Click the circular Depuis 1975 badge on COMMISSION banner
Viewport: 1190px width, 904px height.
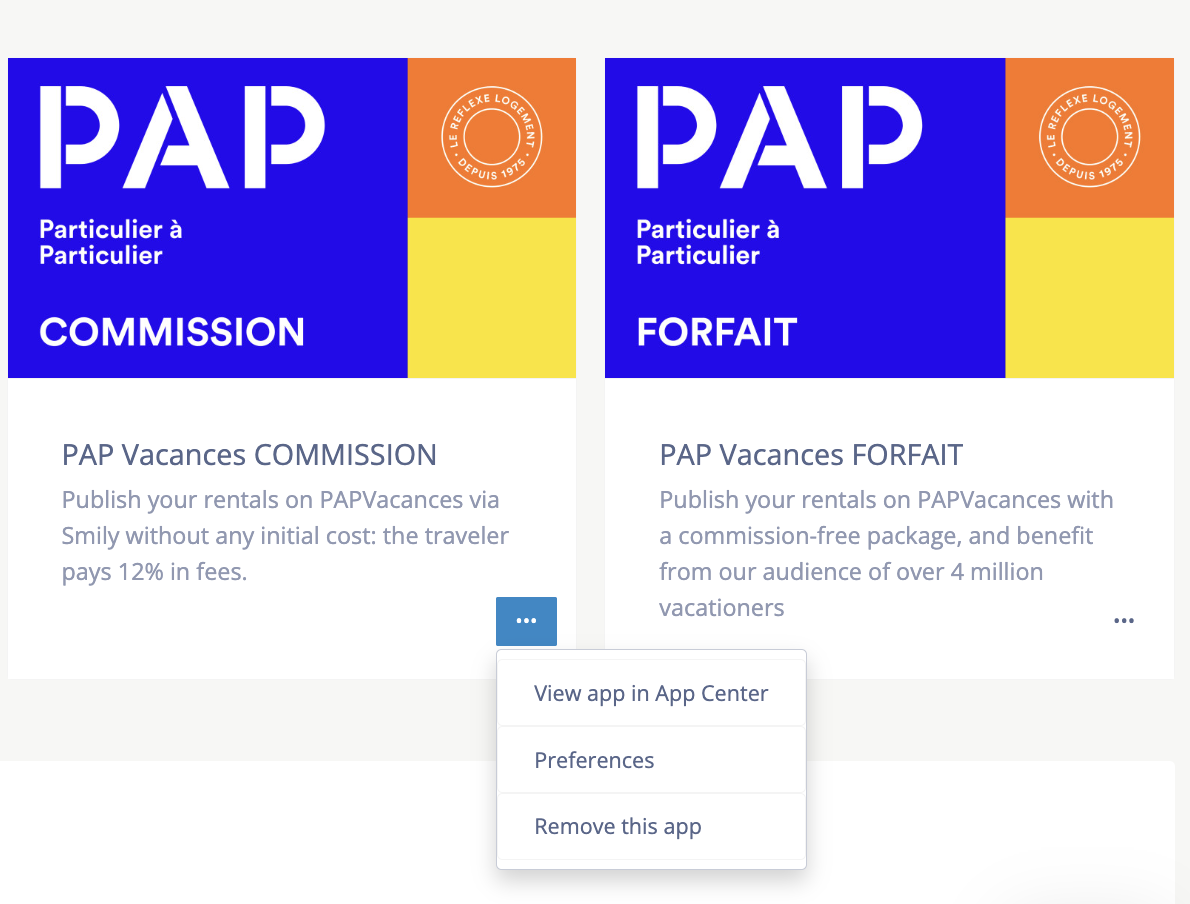tap(490, 137)
